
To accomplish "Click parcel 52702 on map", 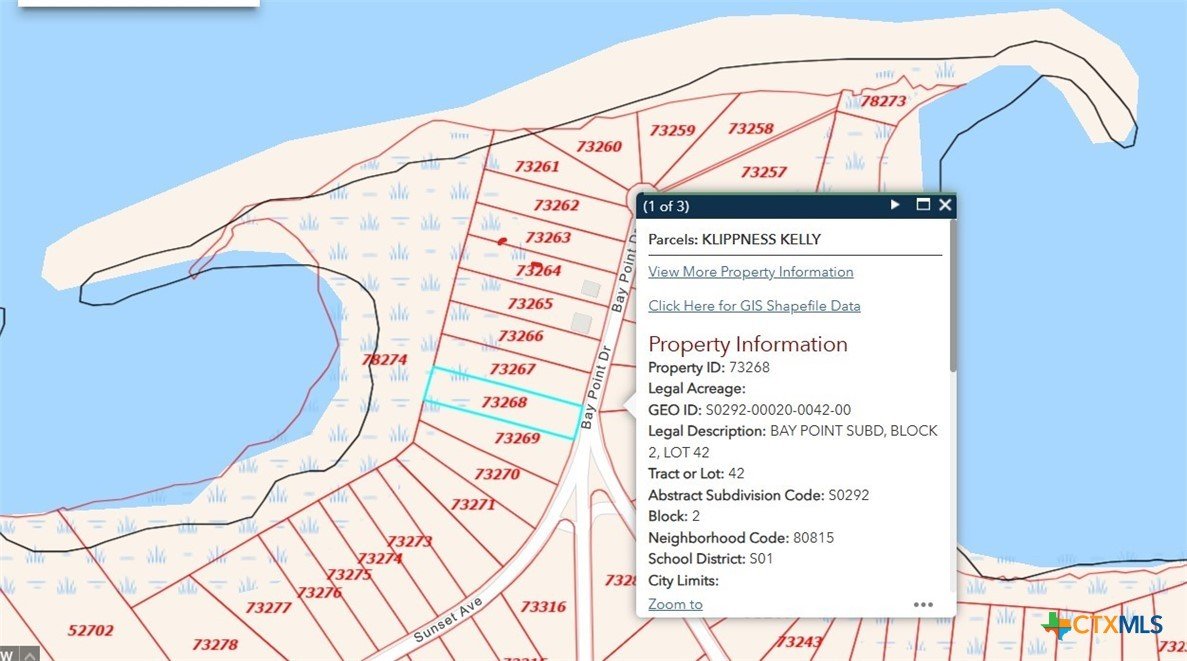I will (x=90, y=630).
